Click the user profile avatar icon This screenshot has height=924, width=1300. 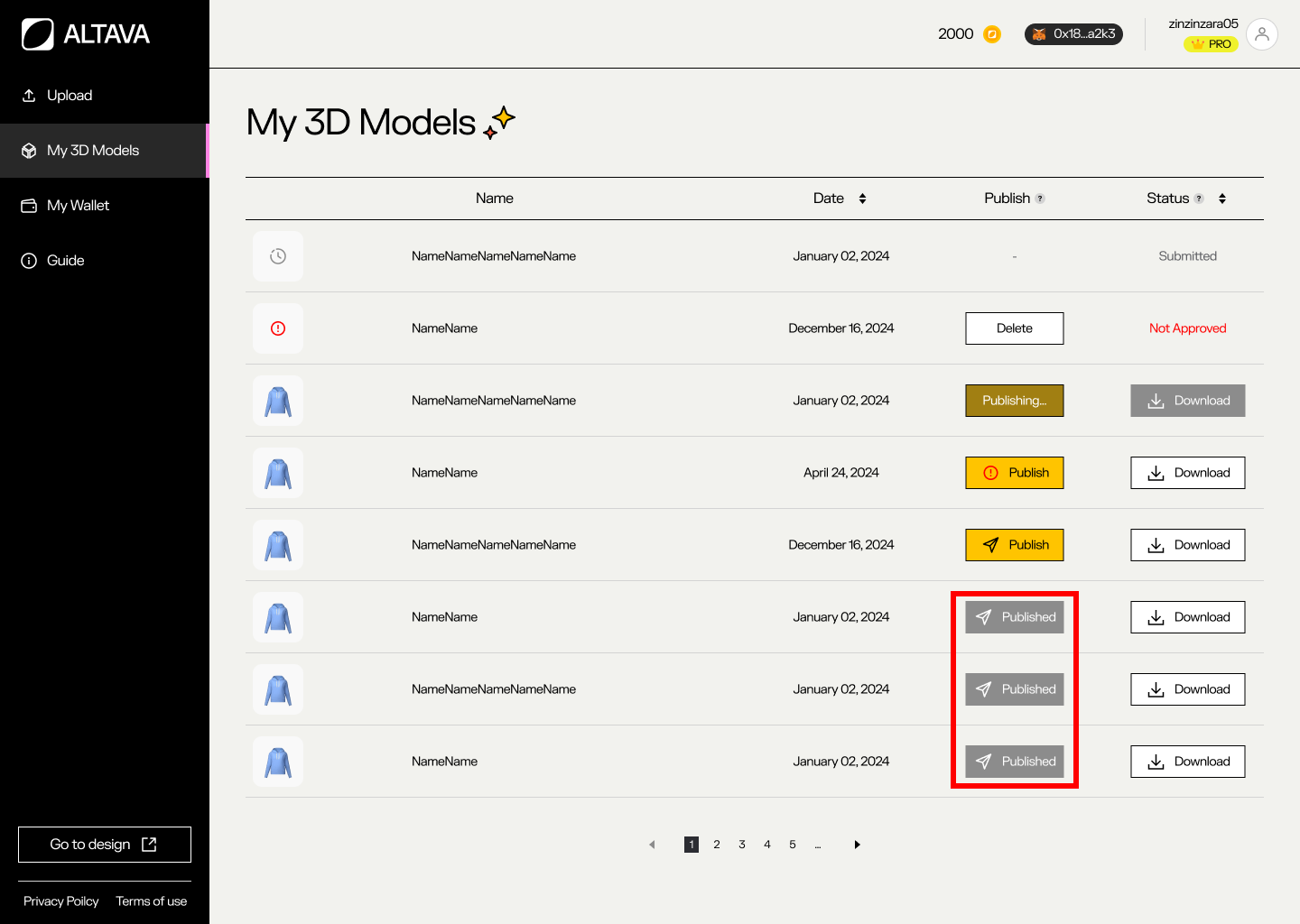click(1261, 34)
